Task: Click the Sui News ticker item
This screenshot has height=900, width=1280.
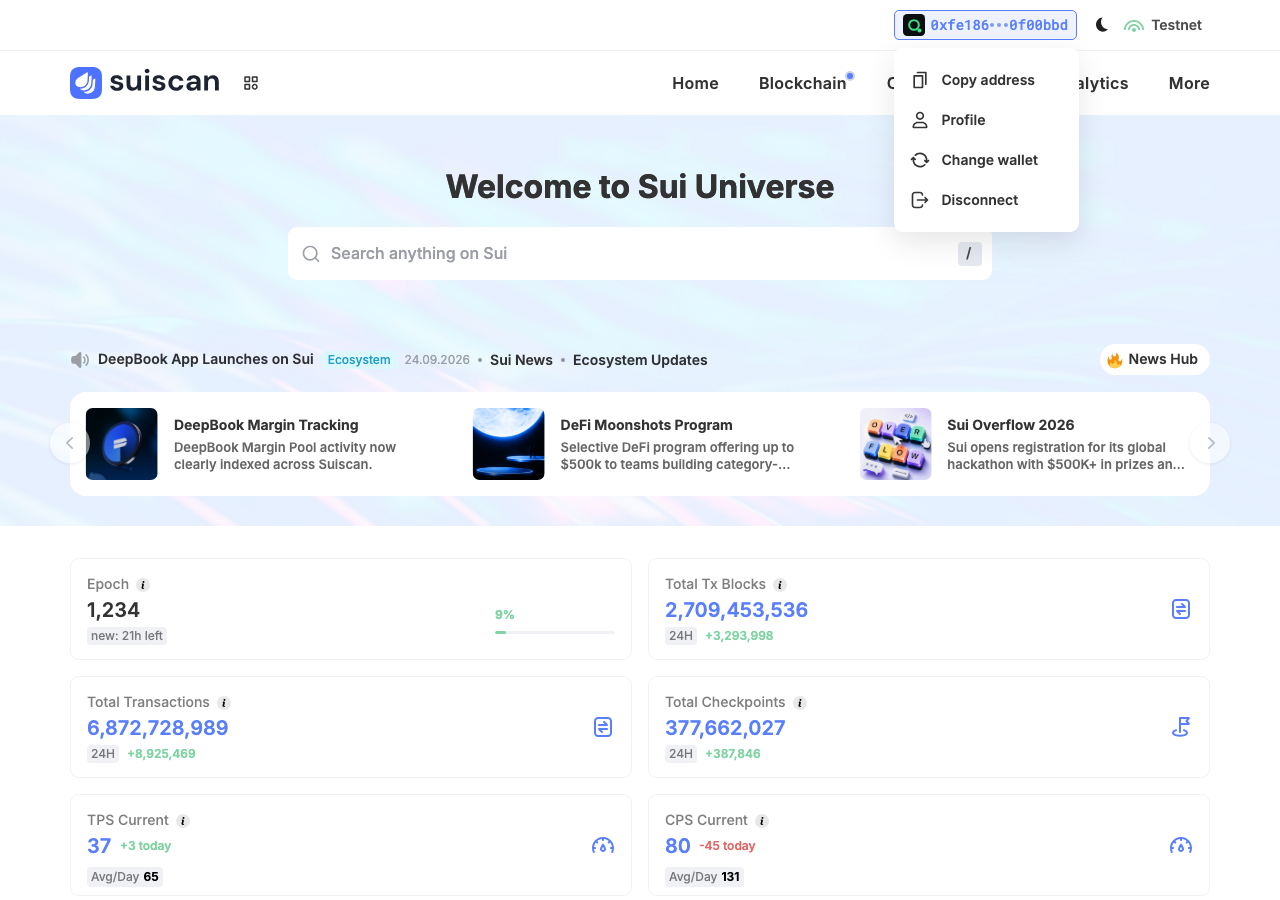Action: point(521,360)
